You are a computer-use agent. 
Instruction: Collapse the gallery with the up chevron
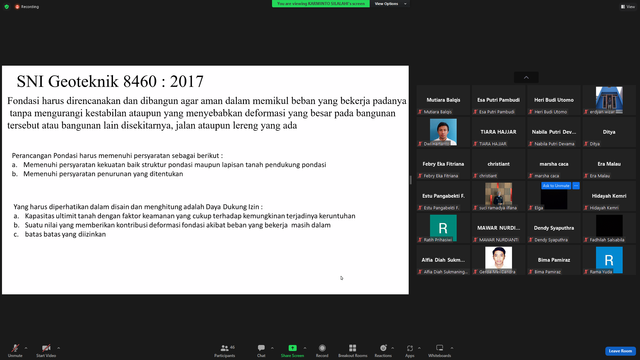point(526,78)
